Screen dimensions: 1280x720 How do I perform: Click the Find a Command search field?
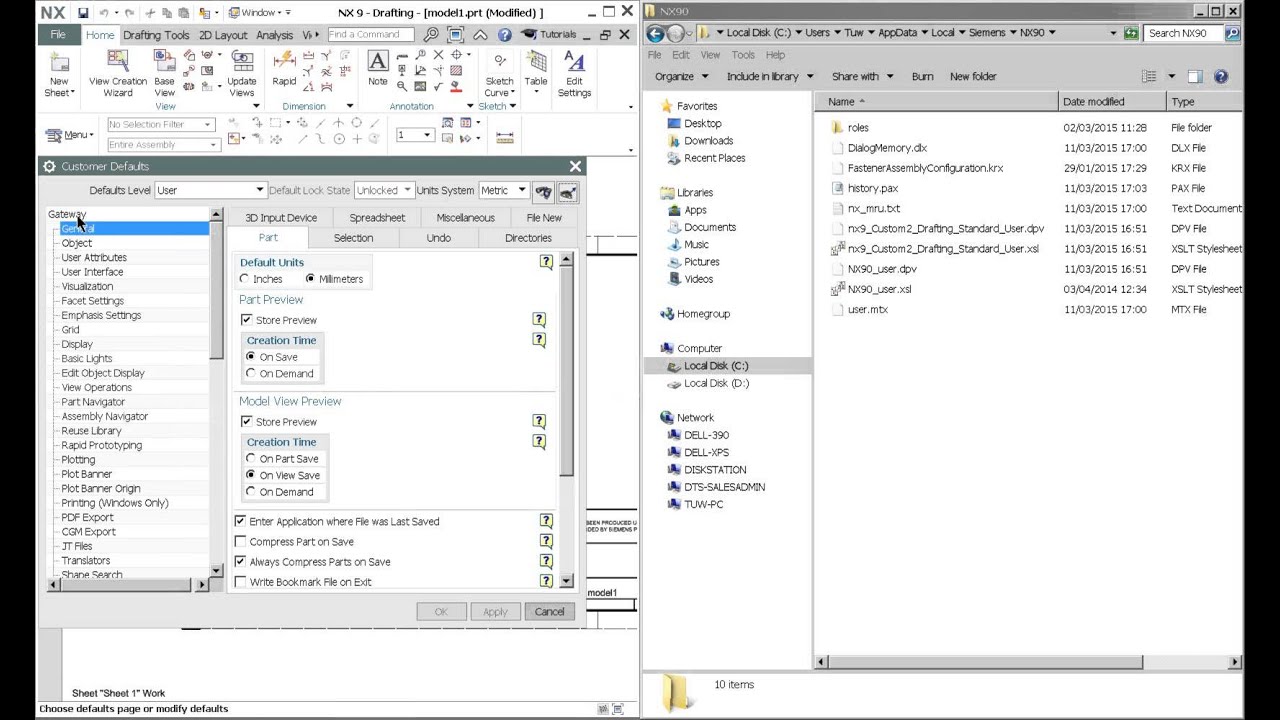point(371,34)
